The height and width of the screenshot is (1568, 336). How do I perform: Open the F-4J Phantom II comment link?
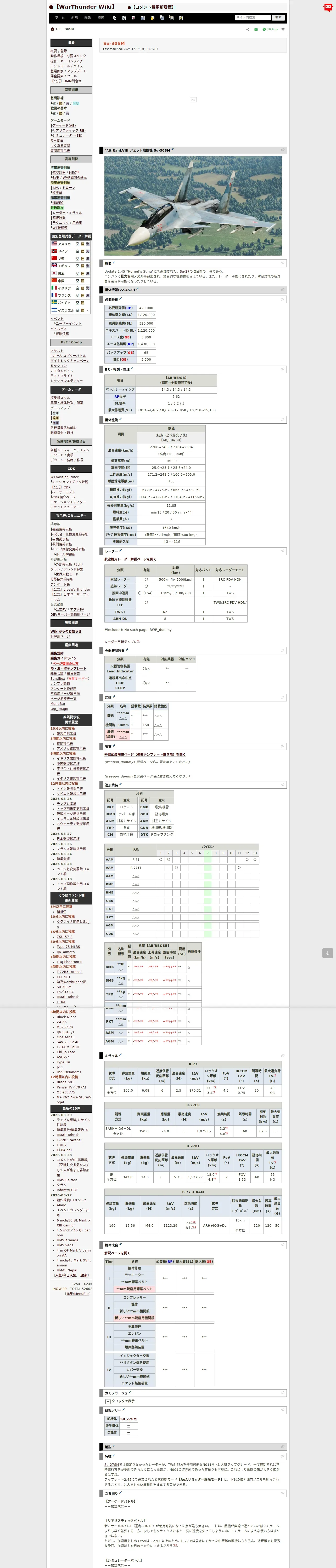pyautogui.click(x=70, y=962)
